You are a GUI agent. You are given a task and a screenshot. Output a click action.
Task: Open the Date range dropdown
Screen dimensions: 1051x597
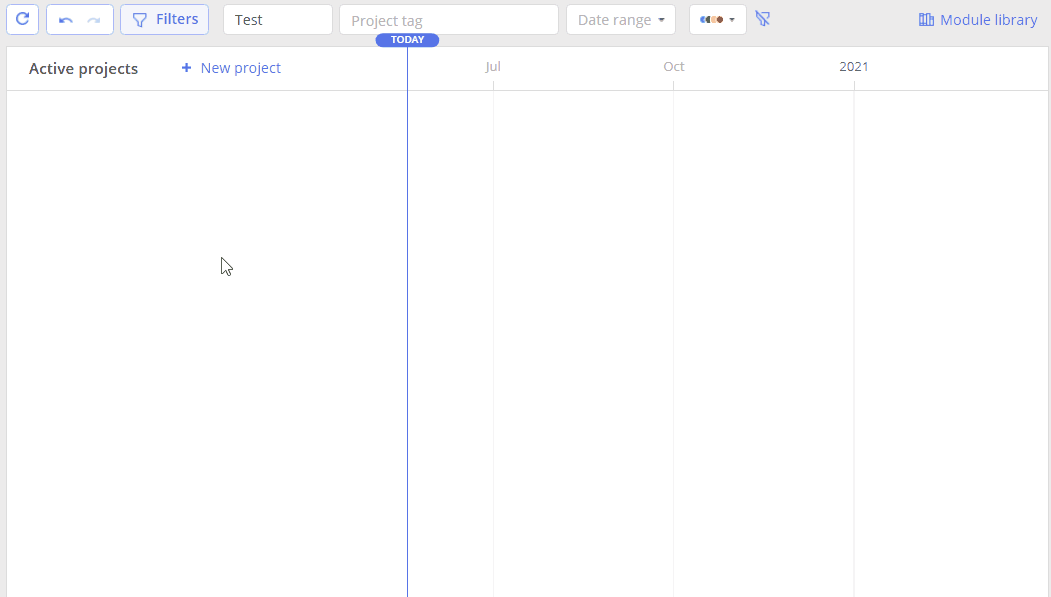[x=621, y=19]
